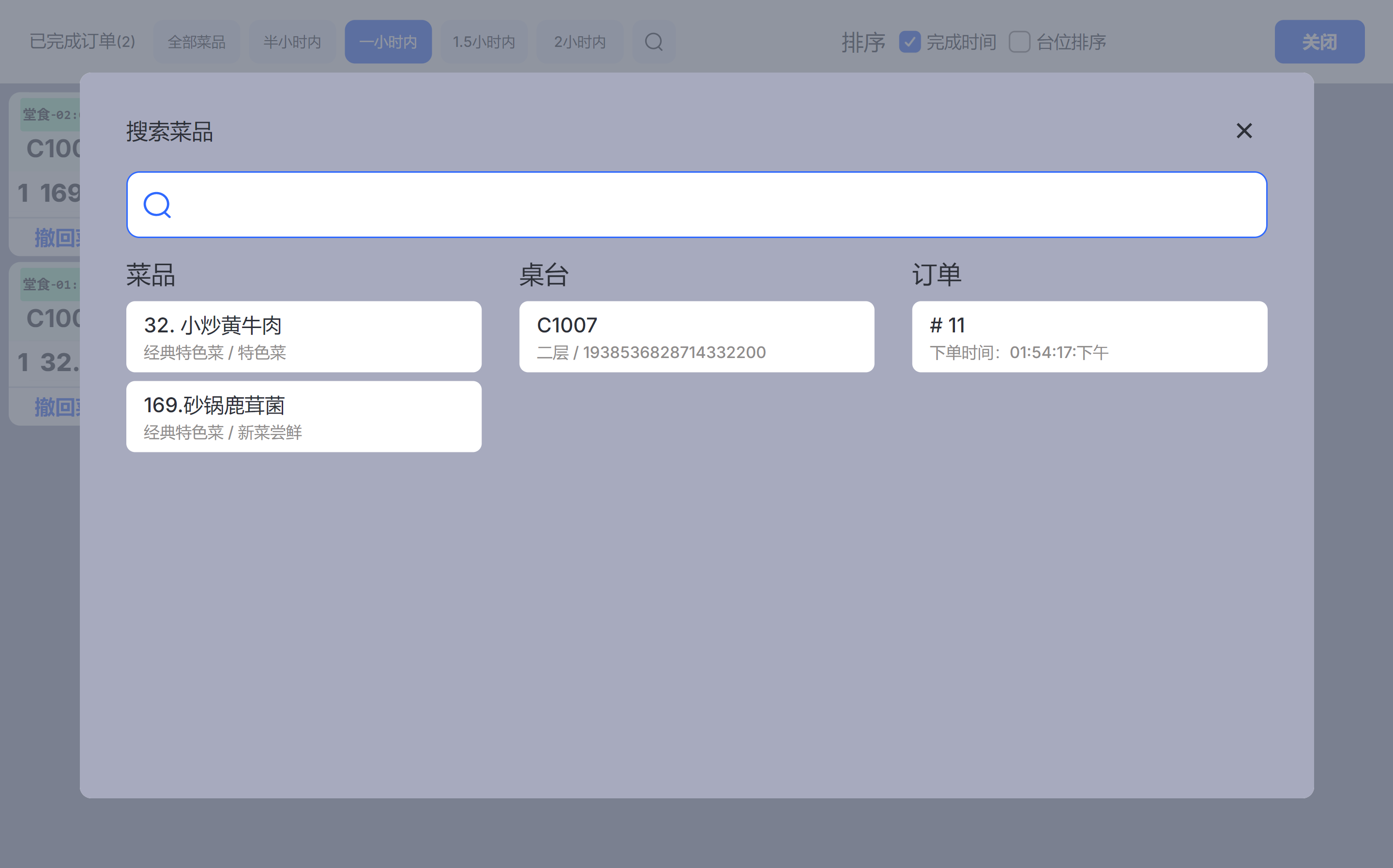The image size is (1393, 868).
Task: Type in the dish search input field
Action: (x=712, y=205)
